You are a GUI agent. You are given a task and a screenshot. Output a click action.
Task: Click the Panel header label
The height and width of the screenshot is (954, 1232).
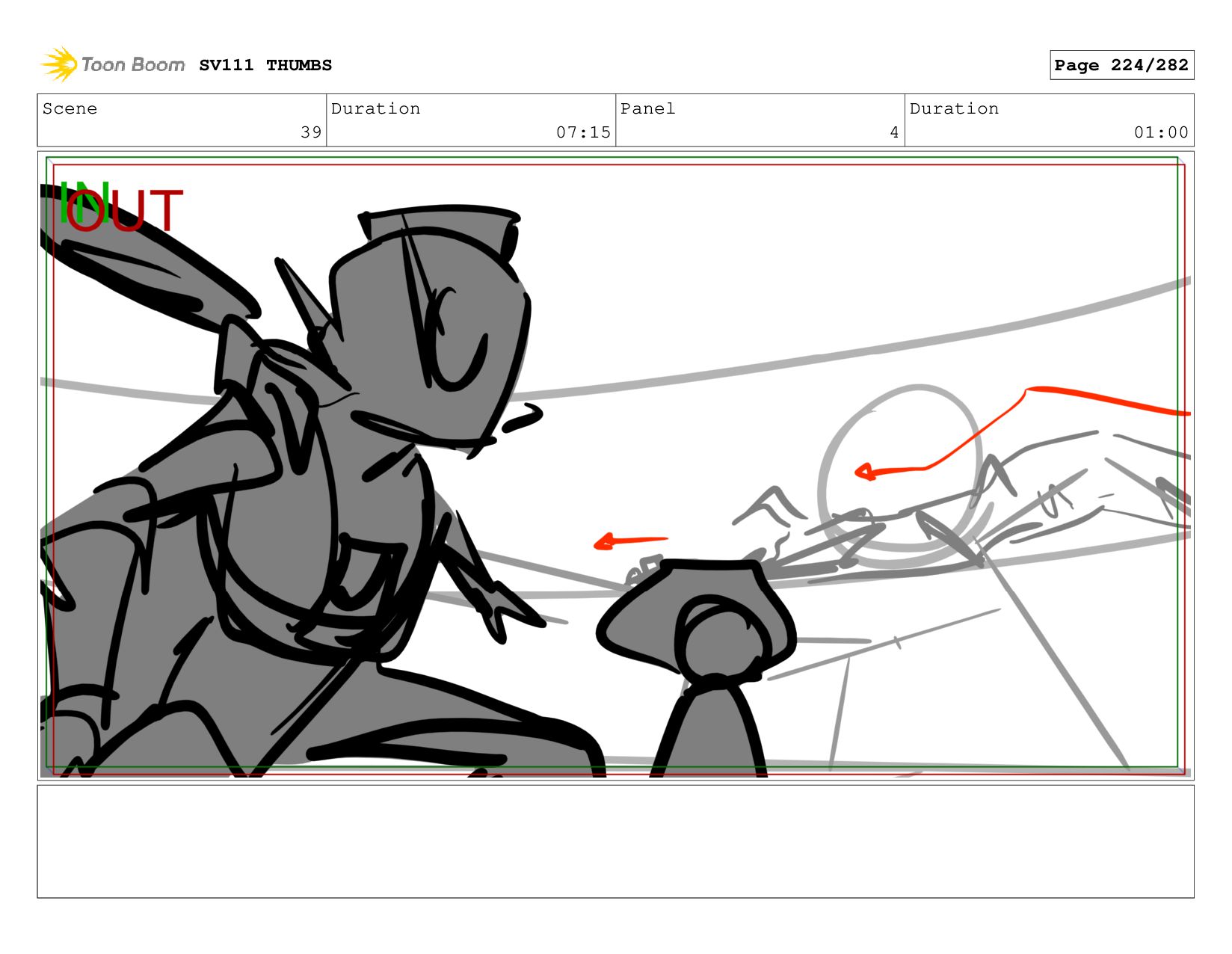point(647,108)
